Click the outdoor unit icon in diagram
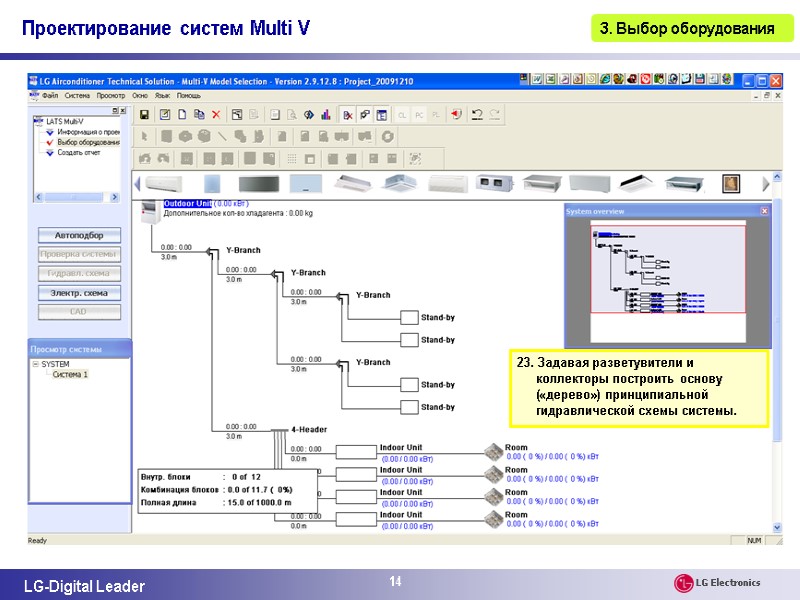 tap(150, 212)
